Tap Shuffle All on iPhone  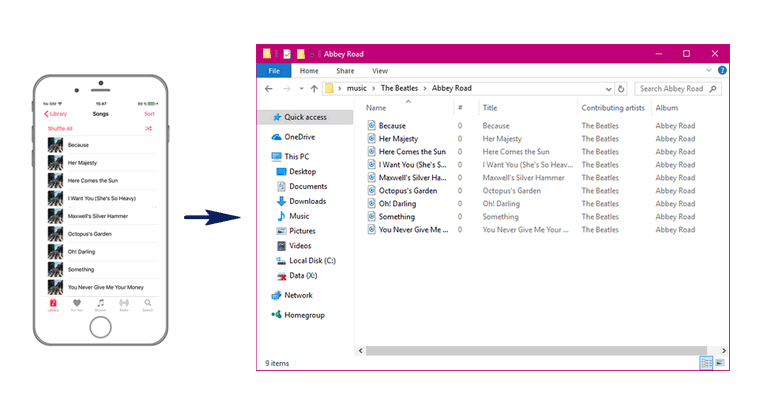60,128
